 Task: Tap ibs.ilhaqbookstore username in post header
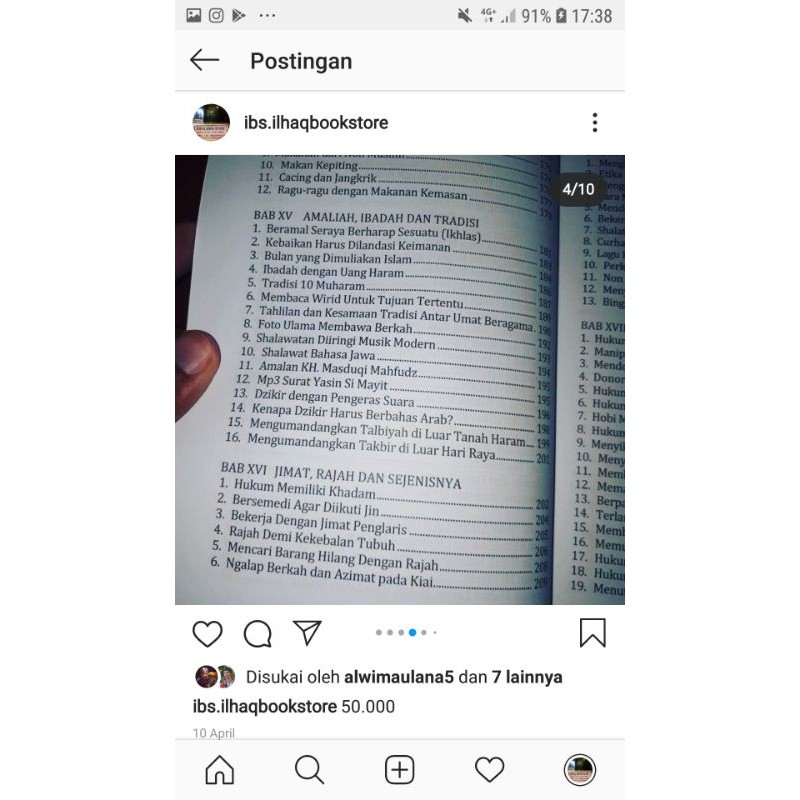[x=316, y=122]
